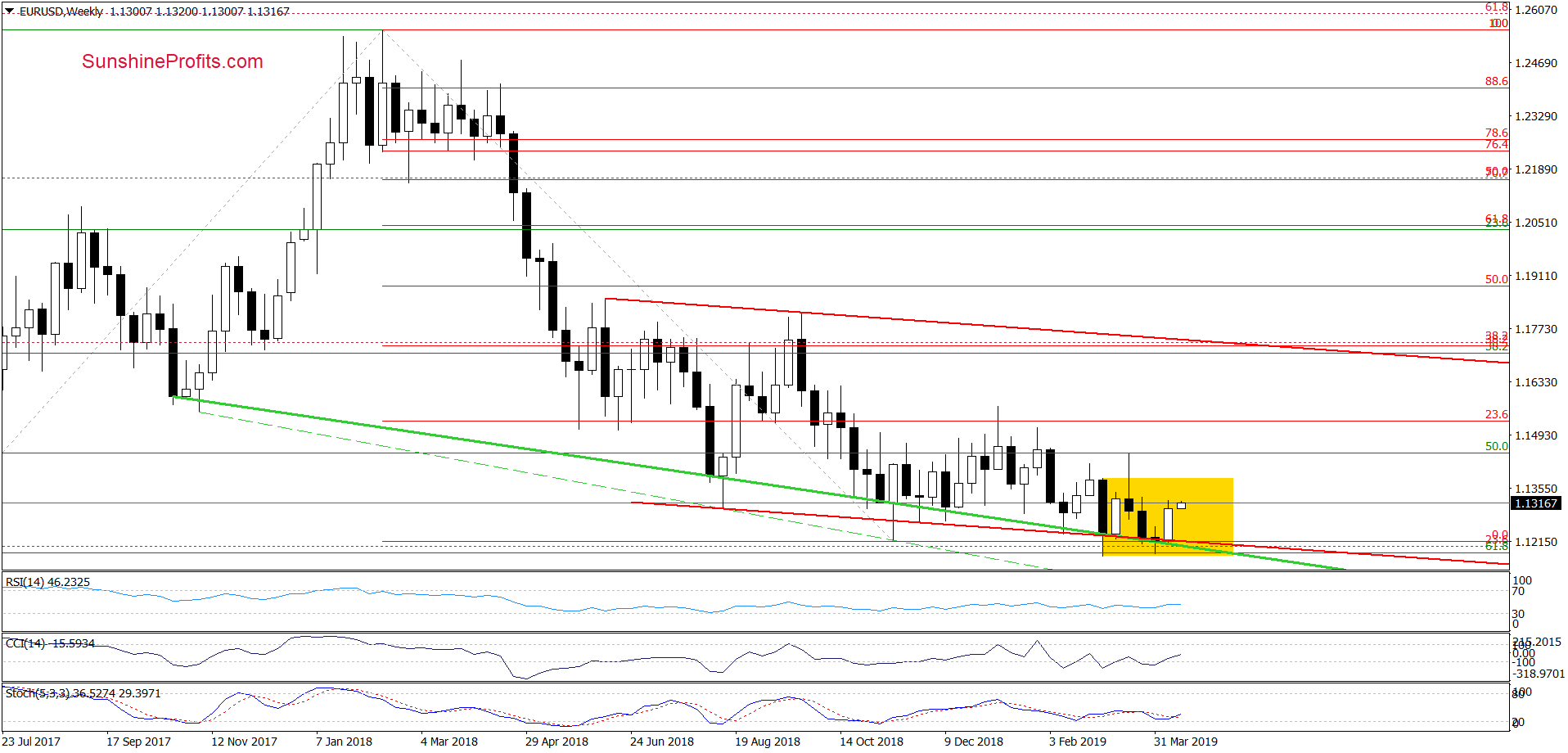Click the 7 Jan 2018 date label
The image size is (1568, 753).
[344, 742]
